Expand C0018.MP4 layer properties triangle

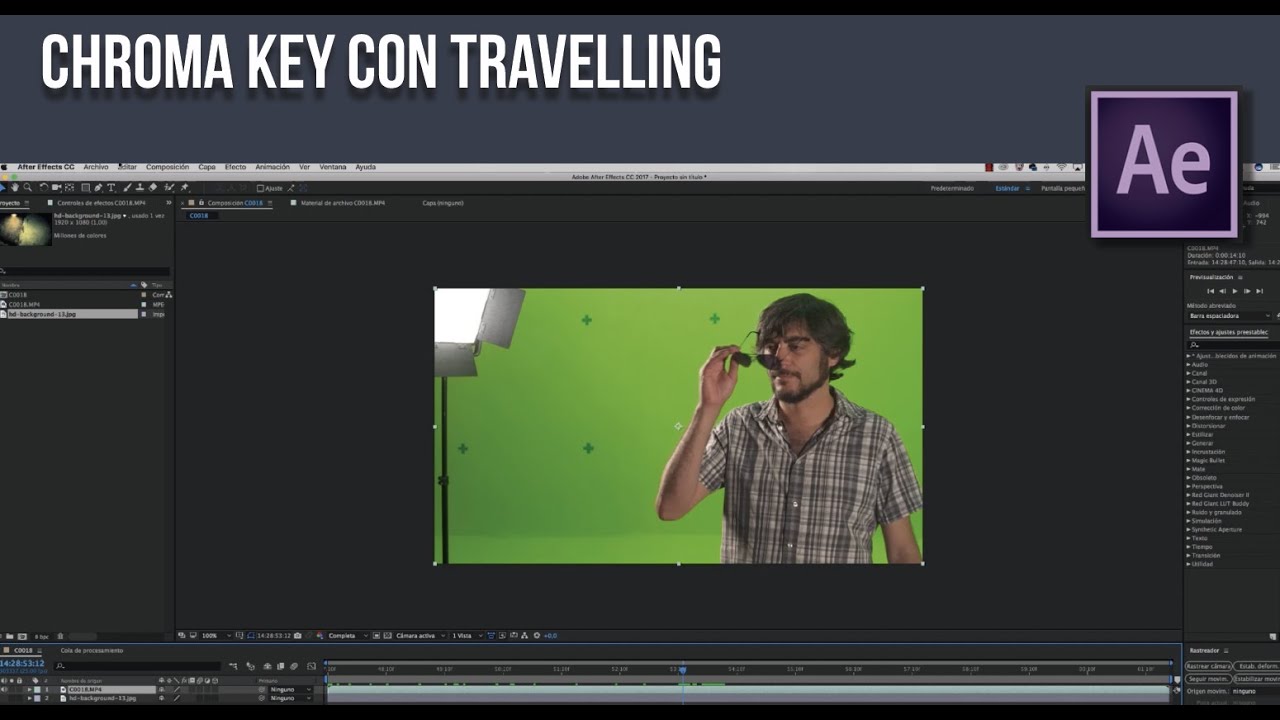(29, 689)
